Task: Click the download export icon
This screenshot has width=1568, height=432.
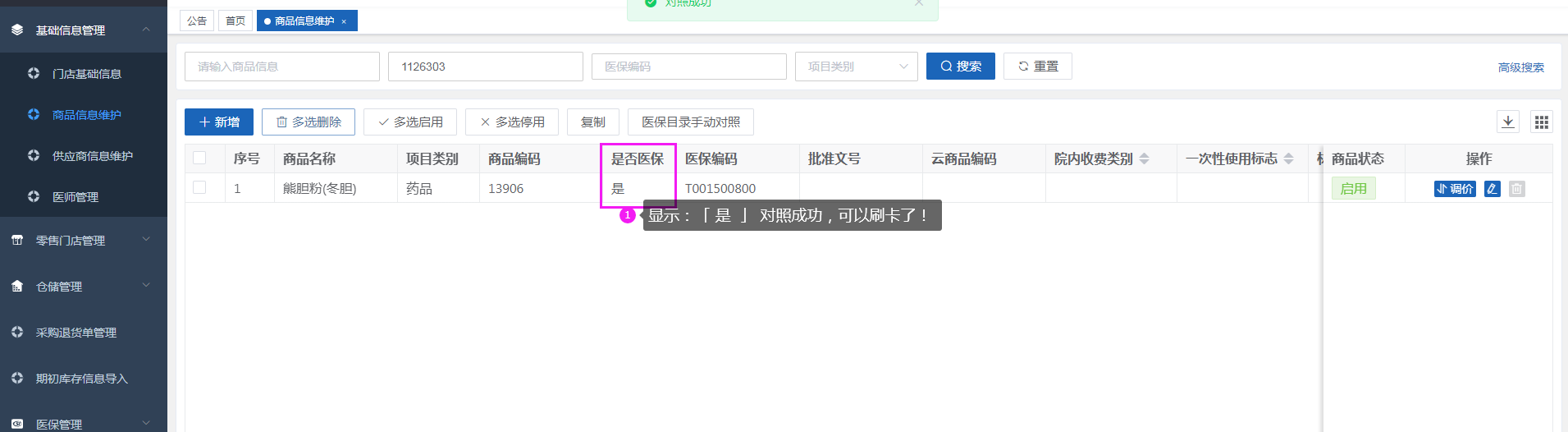Action: click(x=1508, y=122)
